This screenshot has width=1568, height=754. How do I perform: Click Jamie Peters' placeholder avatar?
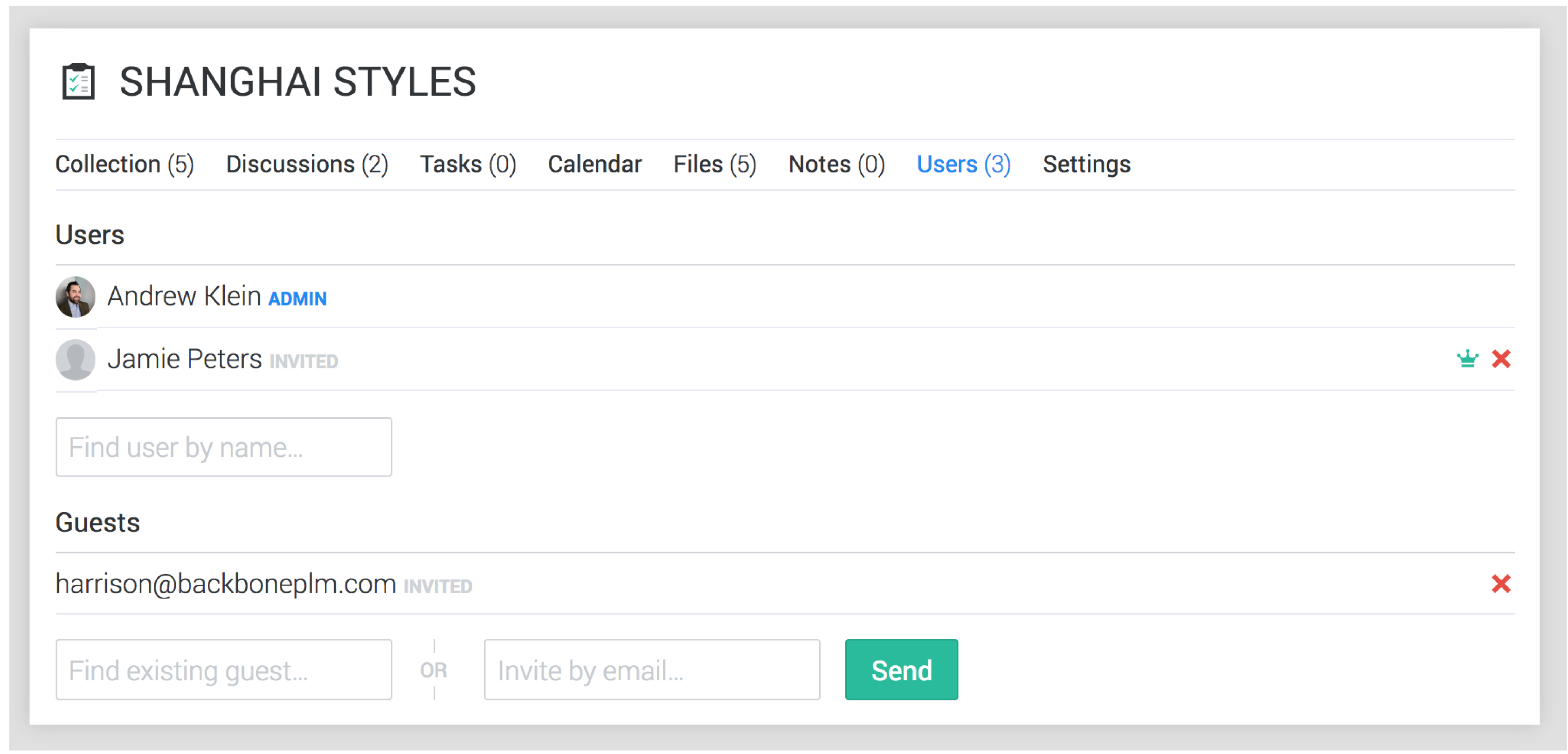coord(76,360)
